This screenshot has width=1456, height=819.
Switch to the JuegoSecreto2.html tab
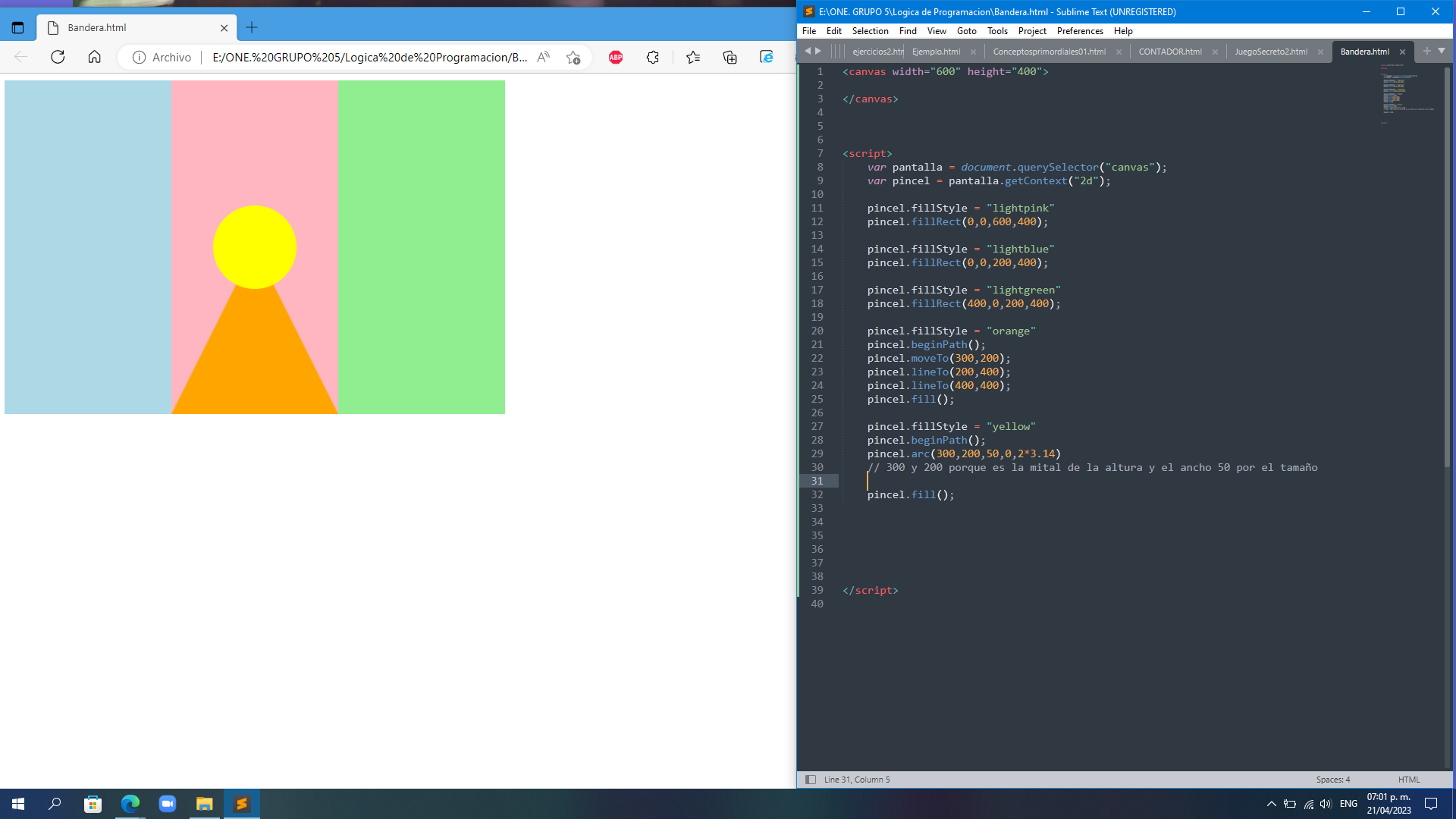click(x=1271, y=52)
